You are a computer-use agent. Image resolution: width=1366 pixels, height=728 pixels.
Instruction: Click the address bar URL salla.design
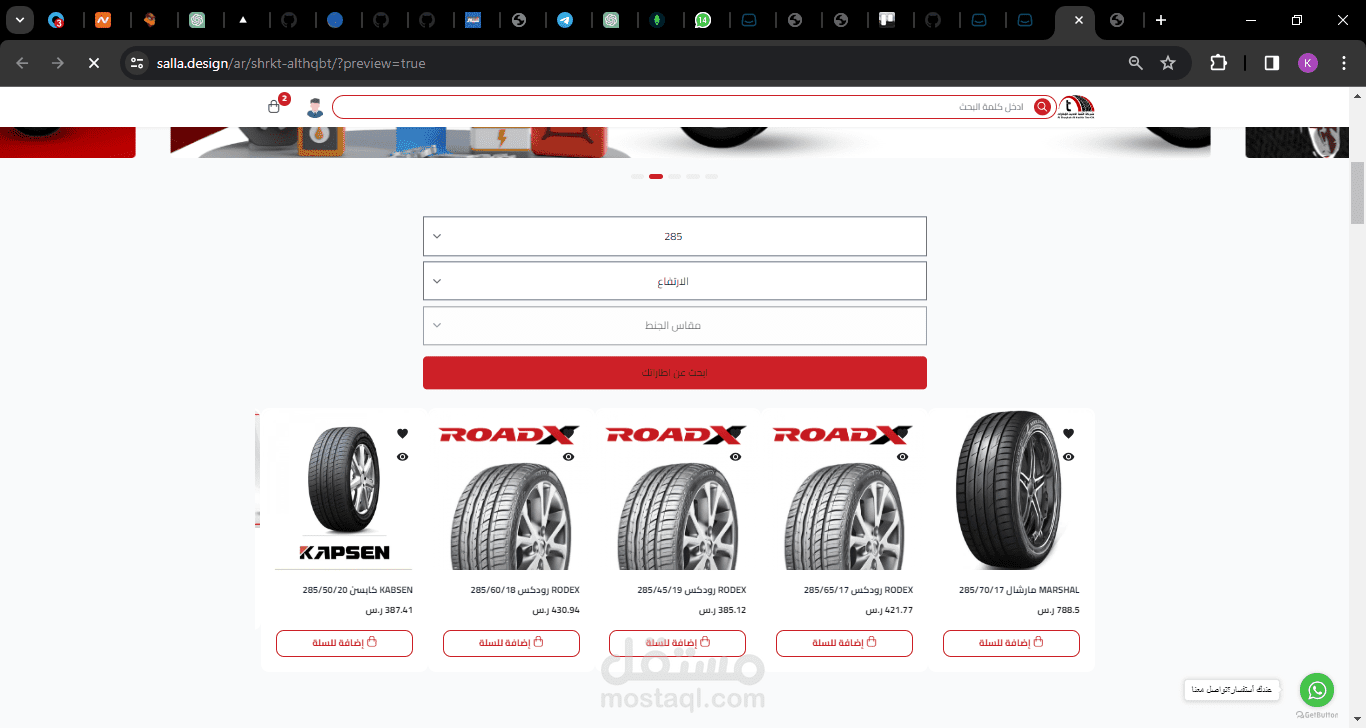tap(291, 63)
